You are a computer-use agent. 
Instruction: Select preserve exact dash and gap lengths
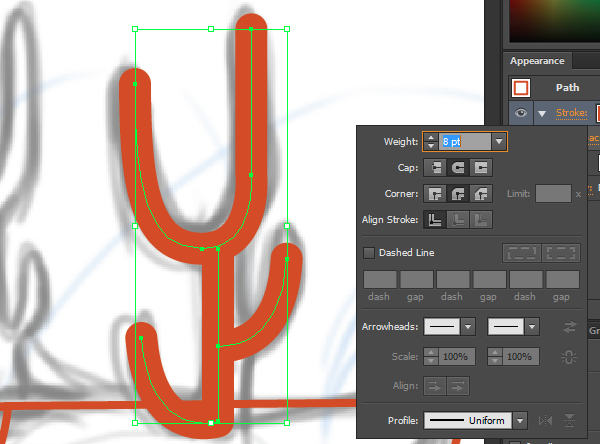point(522,253)
